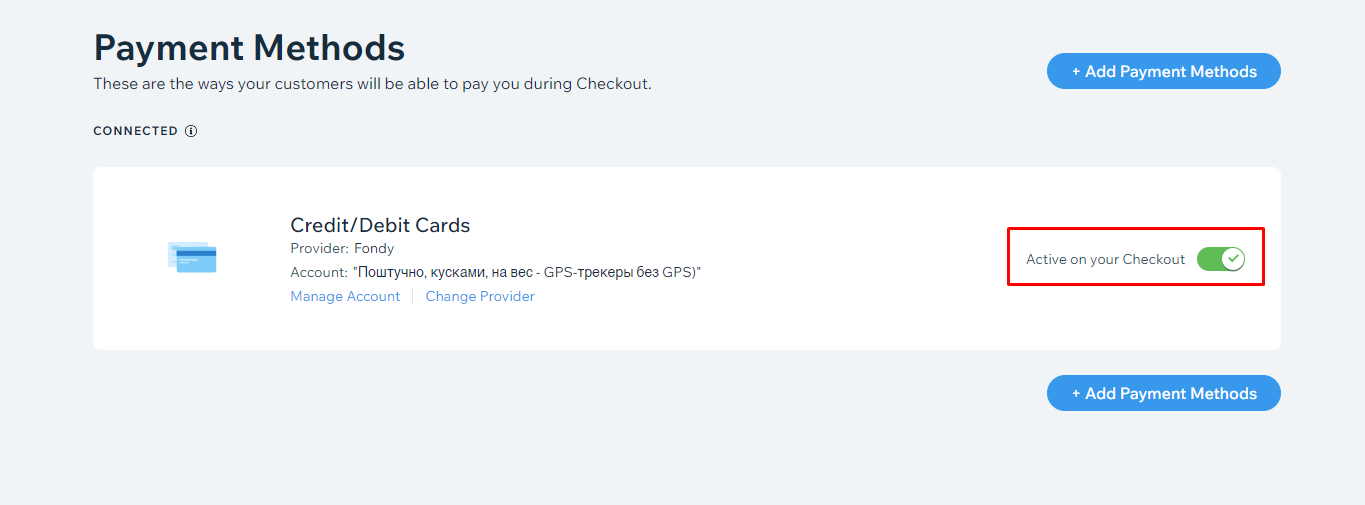Click the quoted Russian account name text

point(527,272)
